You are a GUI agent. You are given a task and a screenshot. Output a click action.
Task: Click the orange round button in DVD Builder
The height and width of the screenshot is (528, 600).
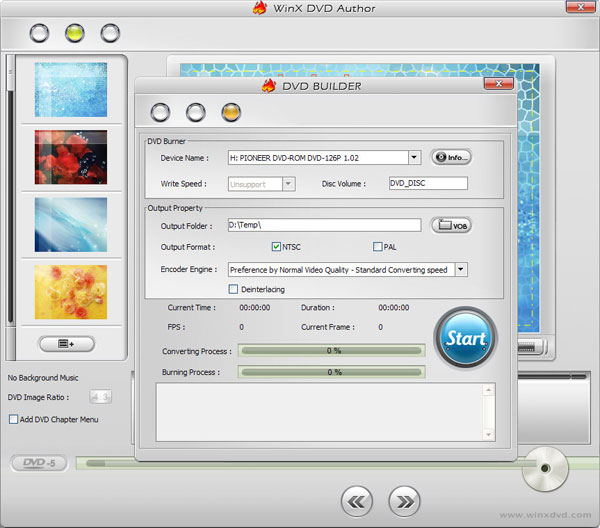[x=231, y=112]
